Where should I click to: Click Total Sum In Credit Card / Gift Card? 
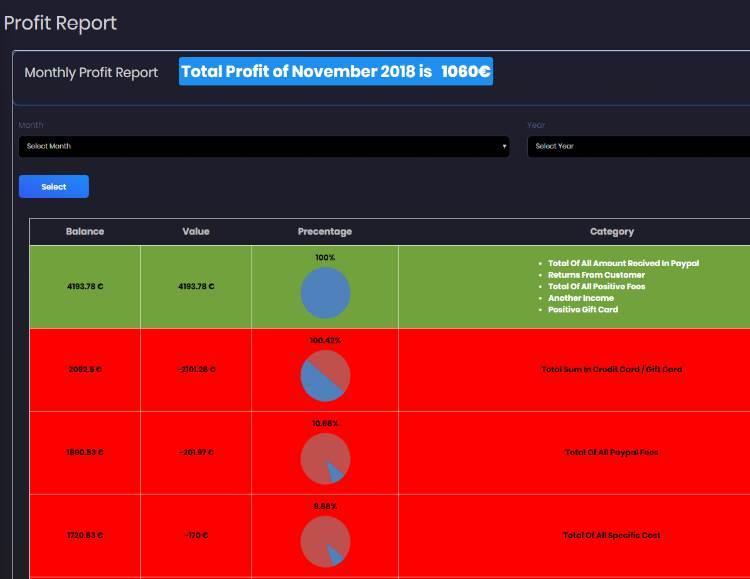coord(612,369)
